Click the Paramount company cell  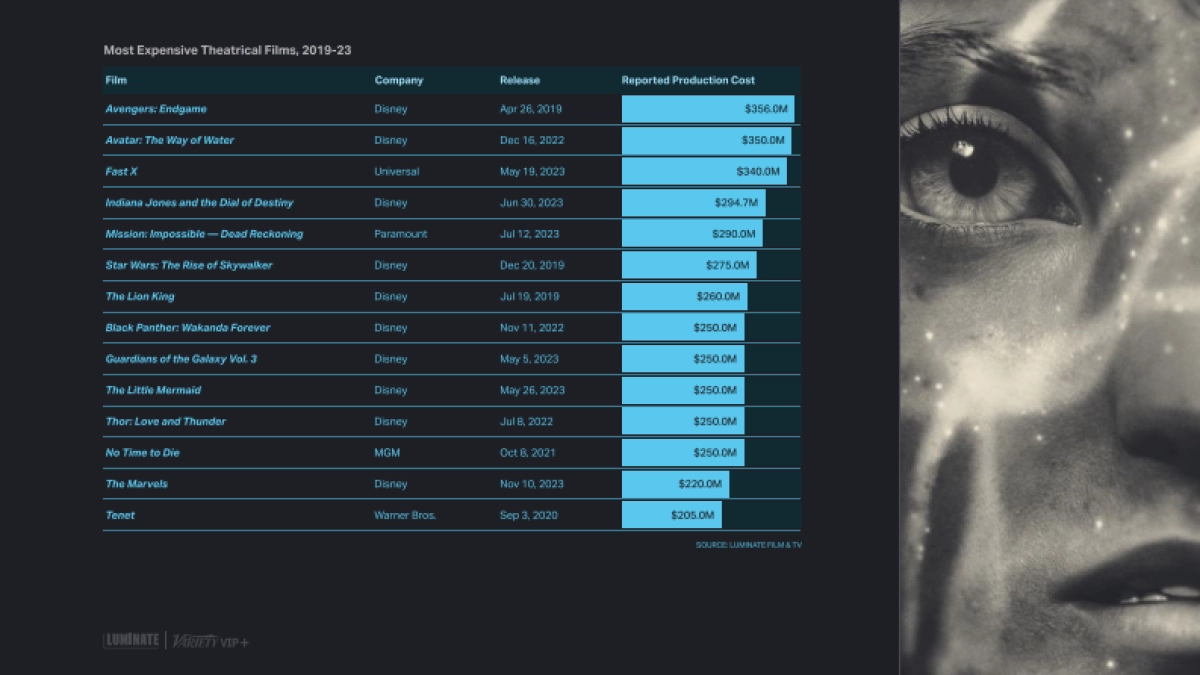[400, 234]
